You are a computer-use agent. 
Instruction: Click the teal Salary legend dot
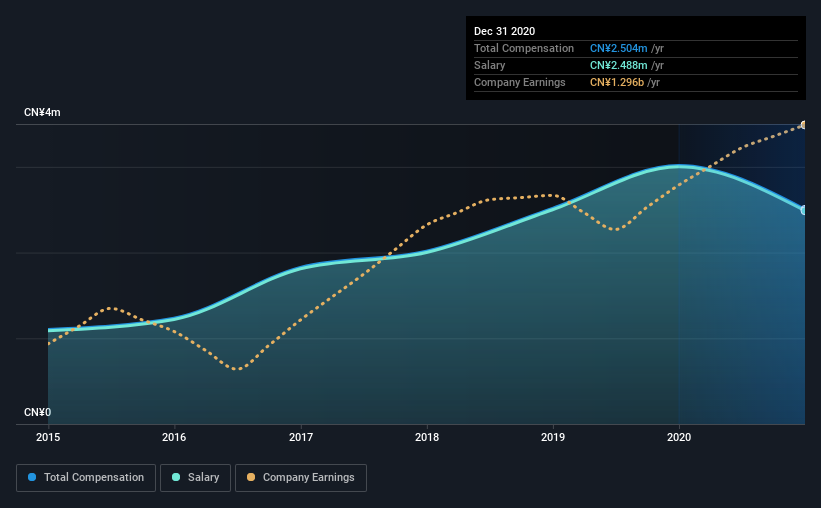click(176, 477)
